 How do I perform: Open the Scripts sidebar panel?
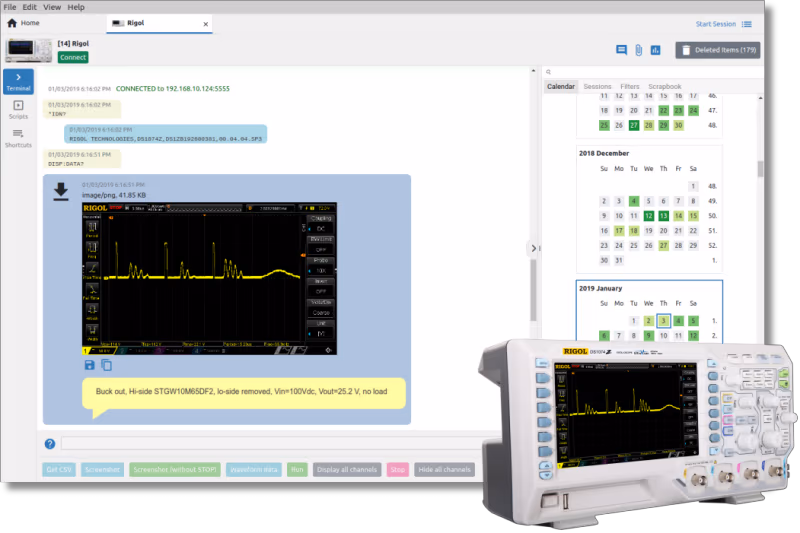pos(18,110)
